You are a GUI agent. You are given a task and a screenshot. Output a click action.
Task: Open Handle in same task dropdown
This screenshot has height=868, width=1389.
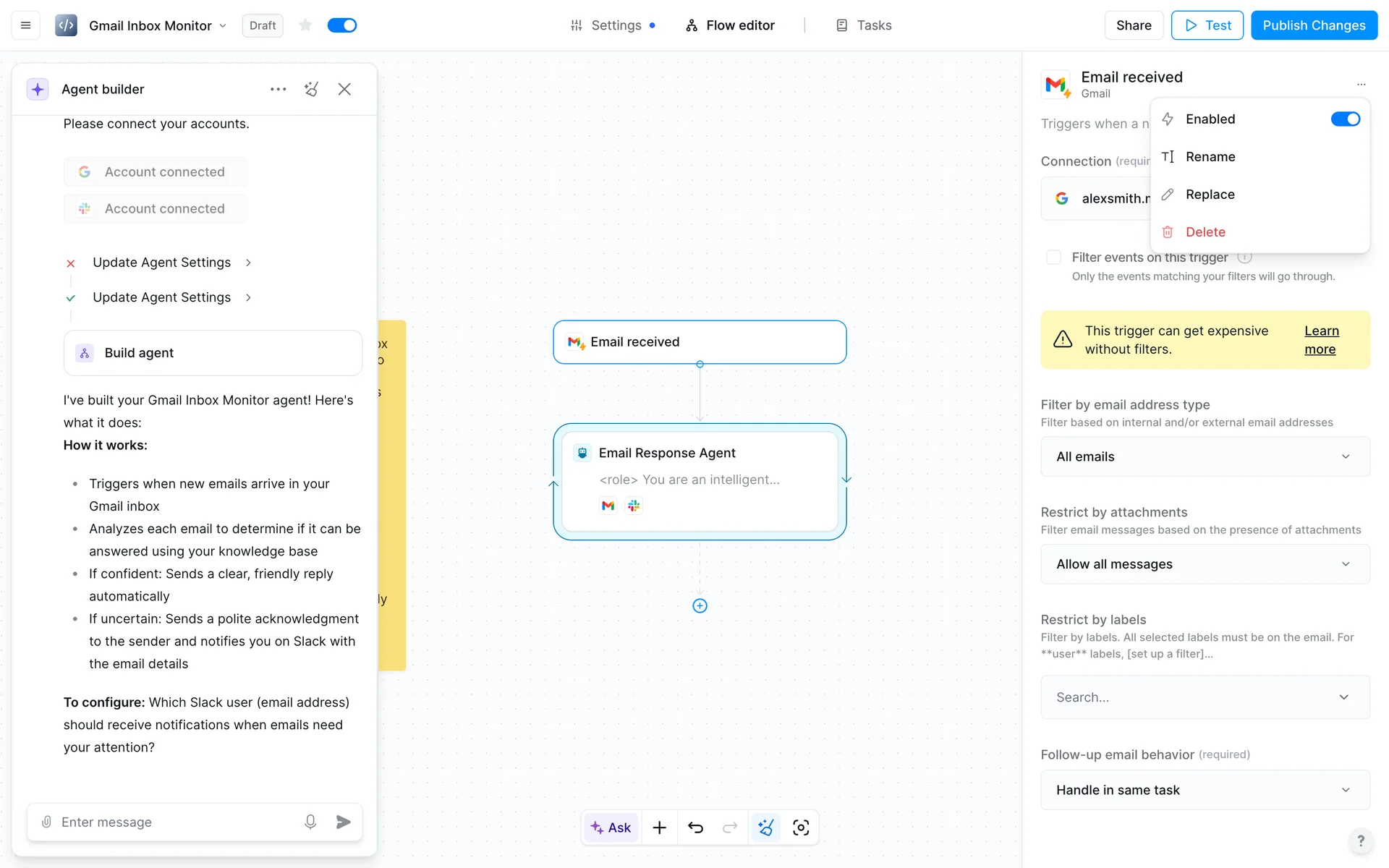click(1205, 790)
